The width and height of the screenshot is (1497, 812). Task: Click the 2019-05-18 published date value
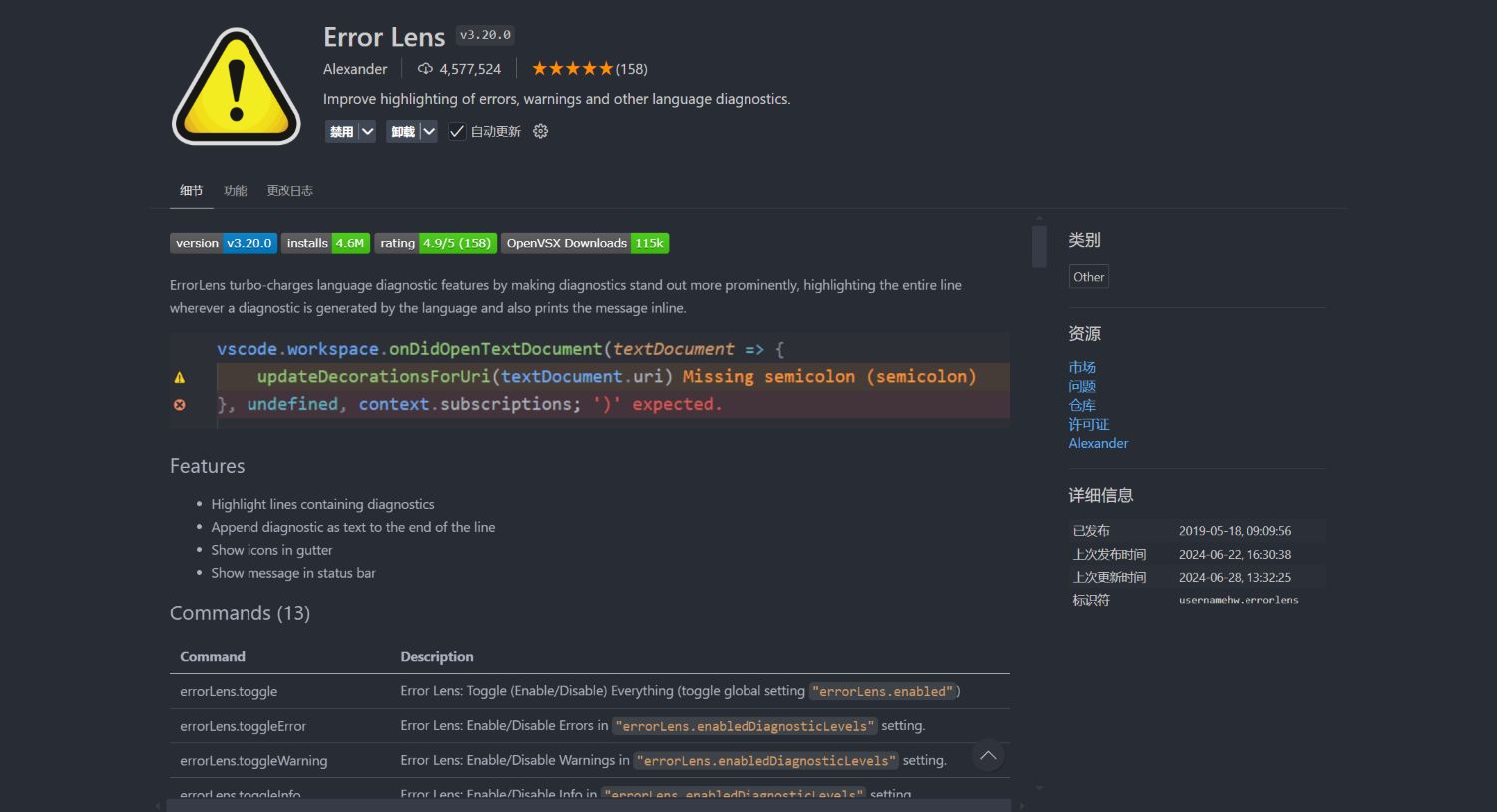(x=1235, y=531)
